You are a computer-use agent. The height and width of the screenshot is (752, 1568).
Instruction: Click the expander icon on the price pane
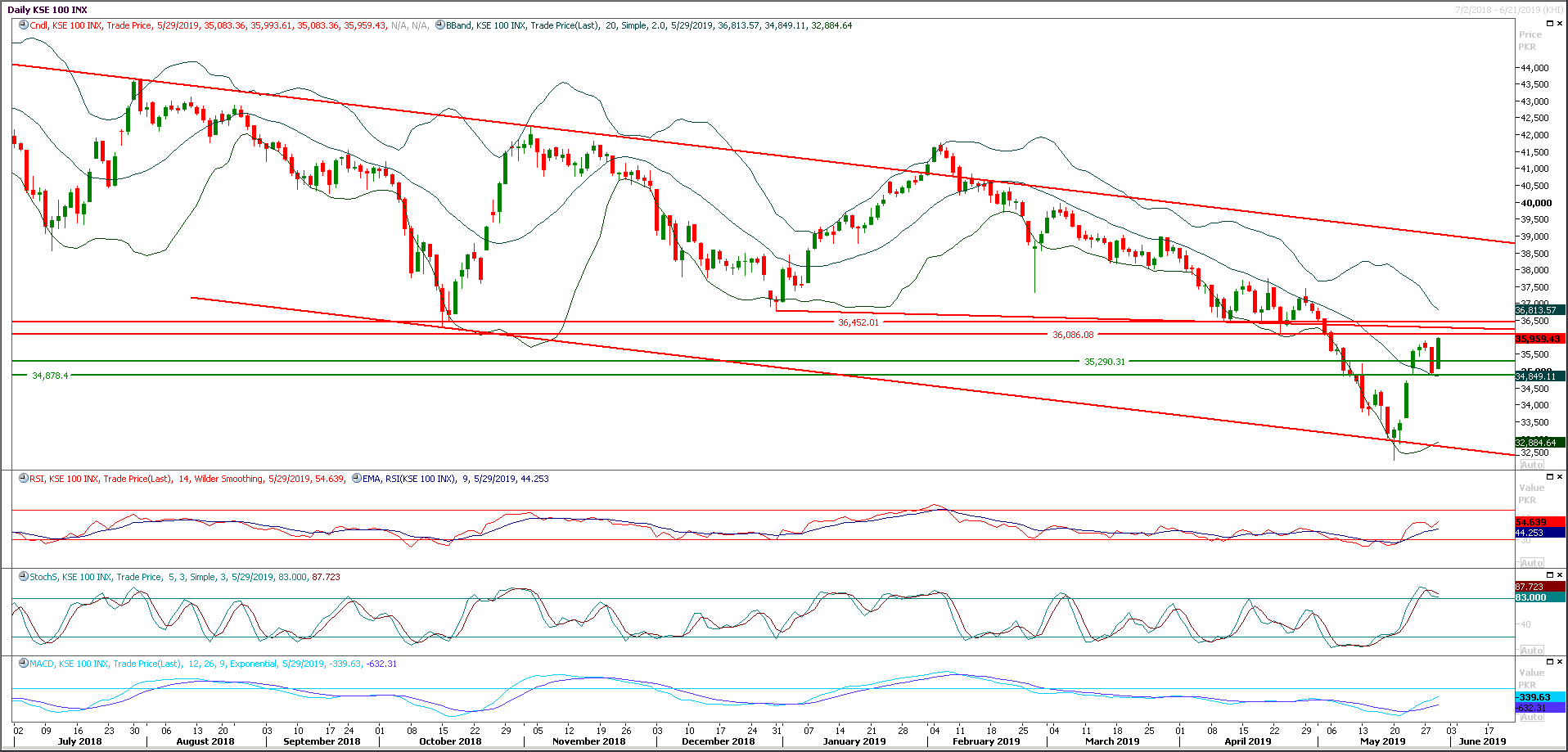pos(1549,23)
